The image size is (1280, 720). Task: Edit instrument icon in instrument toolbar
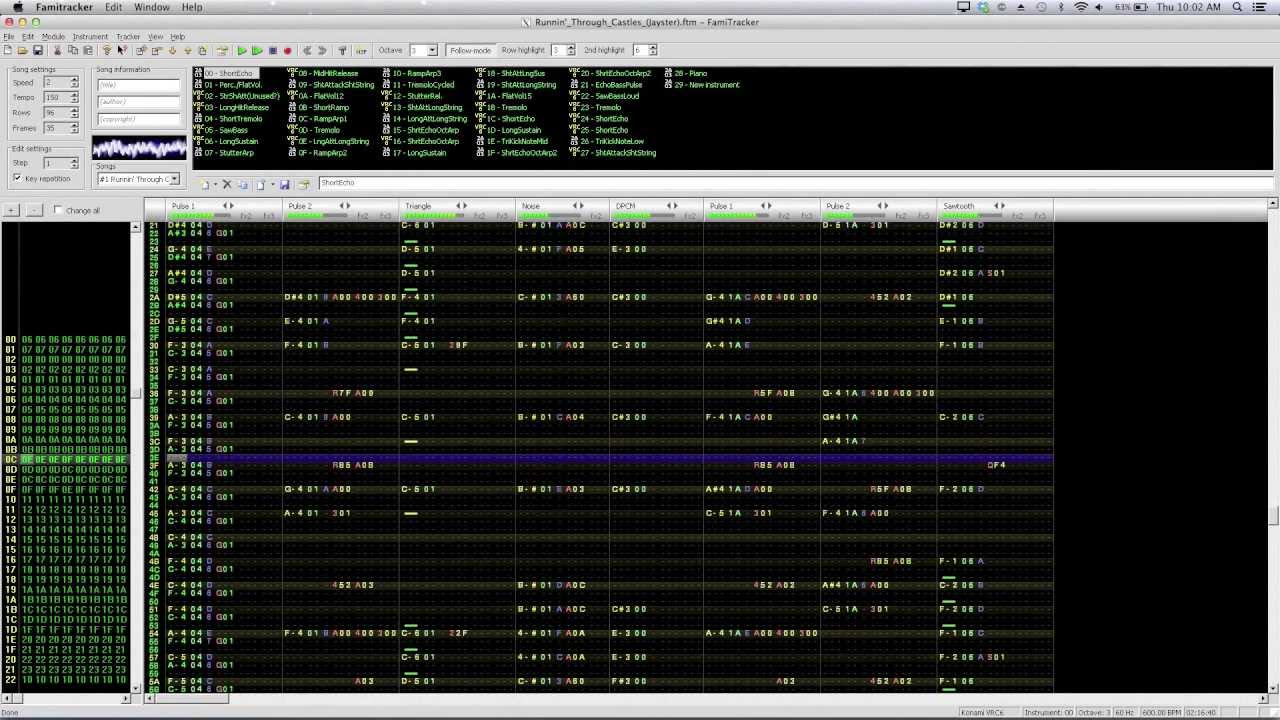coord(303,184)
